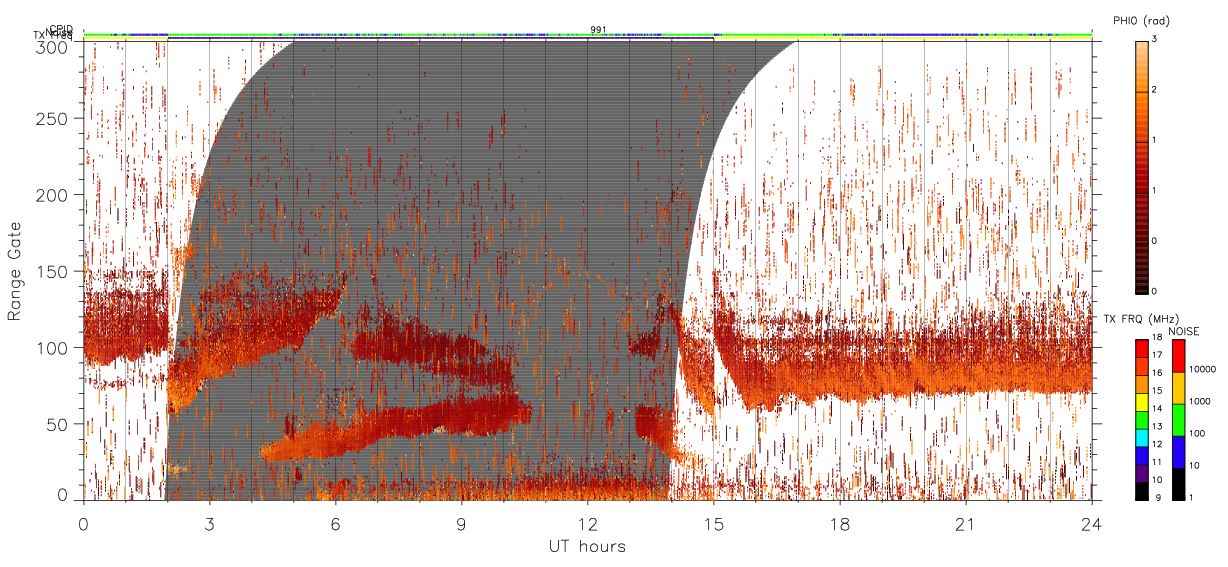The height and width of the screenshot is (567, 1228).
Task: Click the orange 15–16 MHz swatch in TX FRQ legend
Action: (1141, 384)
